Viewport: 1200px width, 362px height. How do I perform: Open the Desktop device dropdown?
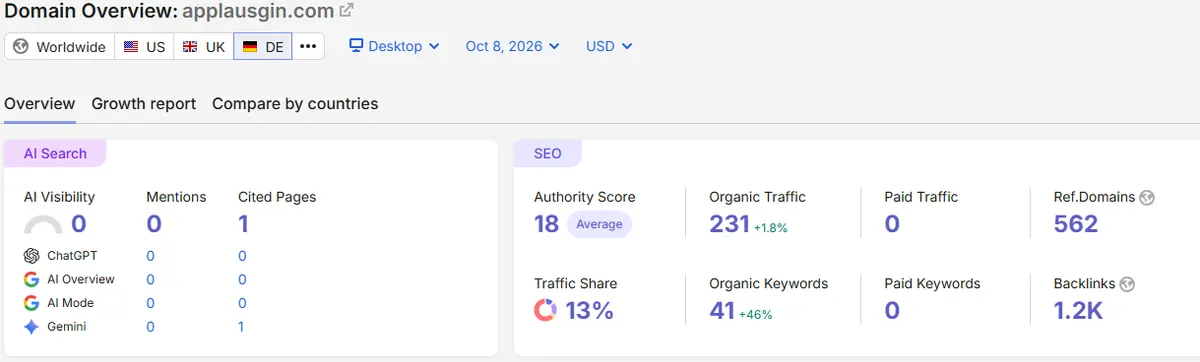394,46
